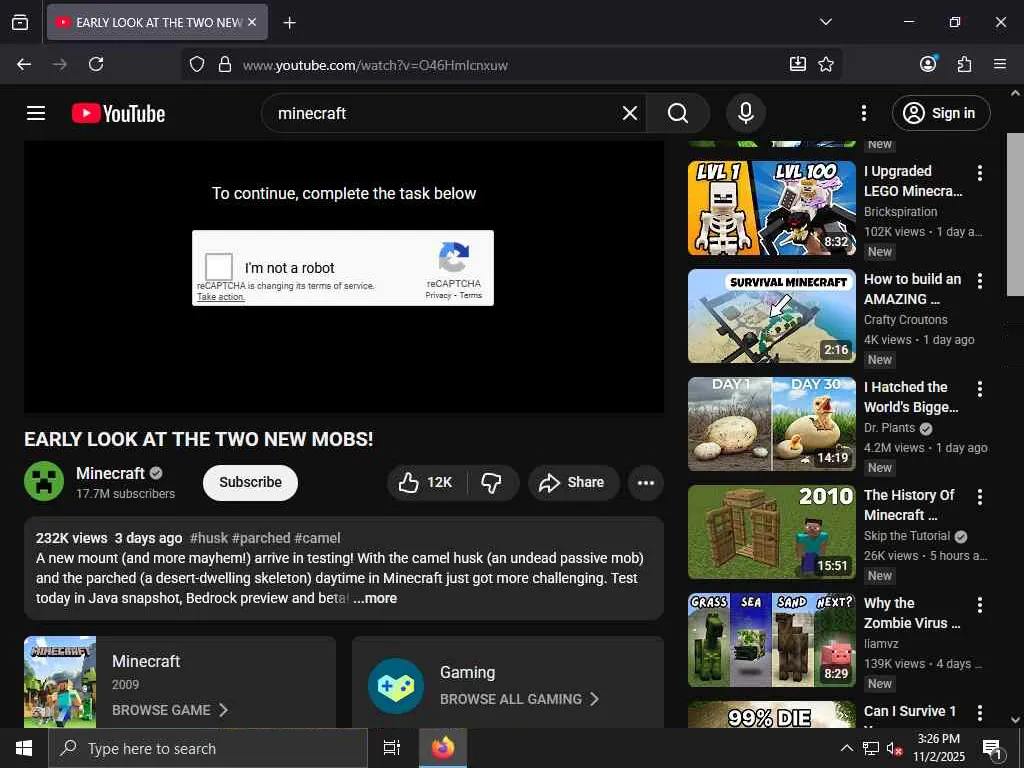Click Type here to search box
Screen dimensions: 1024x768
point(208,748)
